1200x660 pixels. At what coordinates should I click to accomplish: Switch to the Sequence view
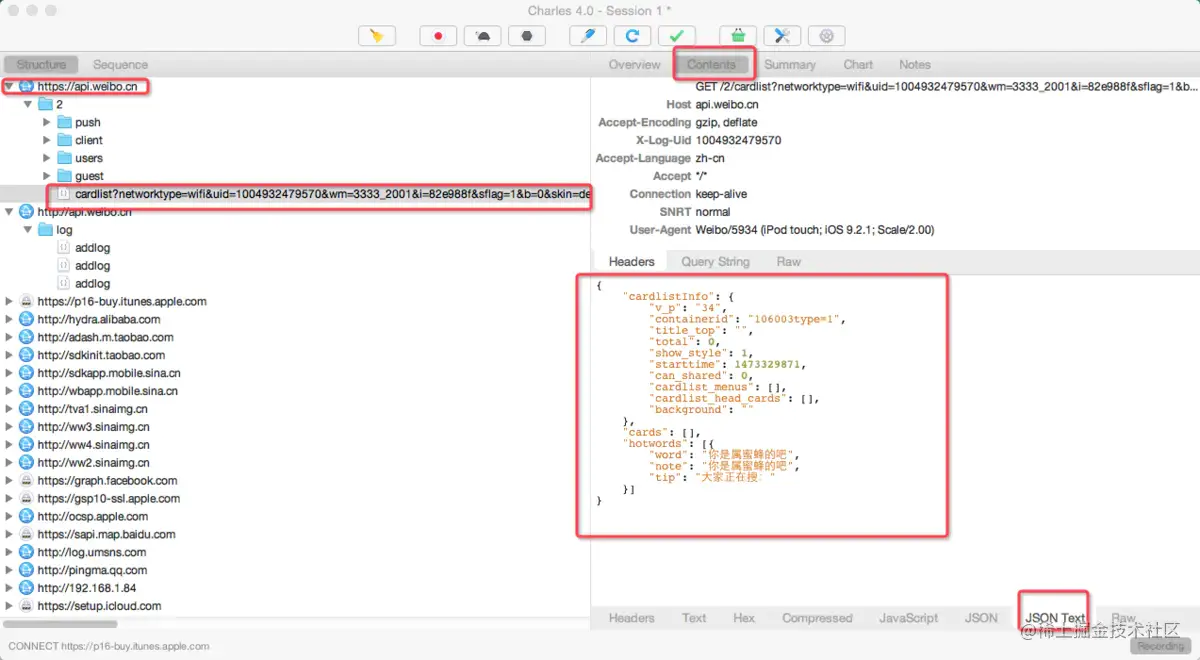coord(120,64)
